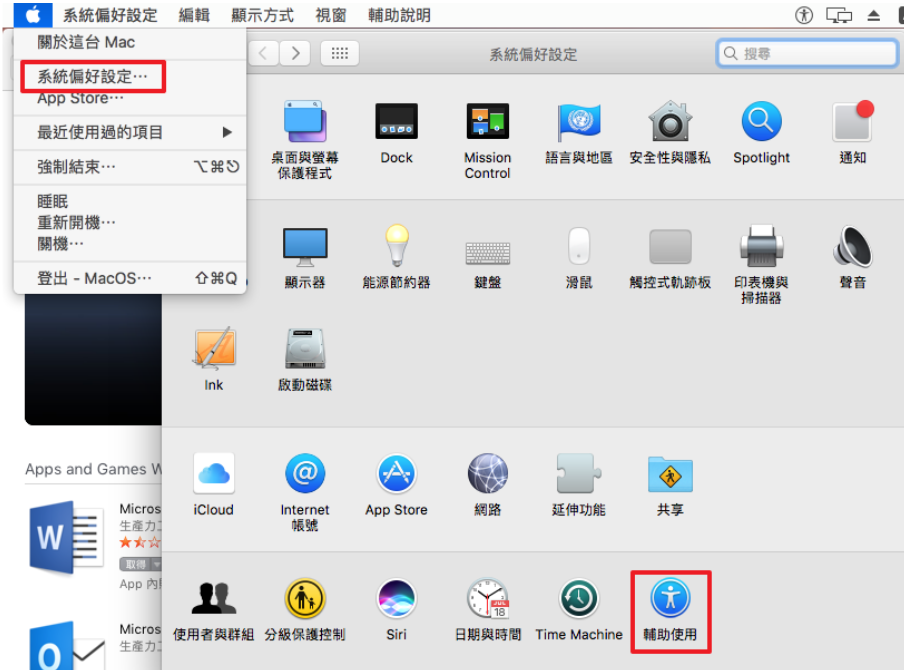Open the Dock preferences pane
904x670 pixels.
(397, 132)
